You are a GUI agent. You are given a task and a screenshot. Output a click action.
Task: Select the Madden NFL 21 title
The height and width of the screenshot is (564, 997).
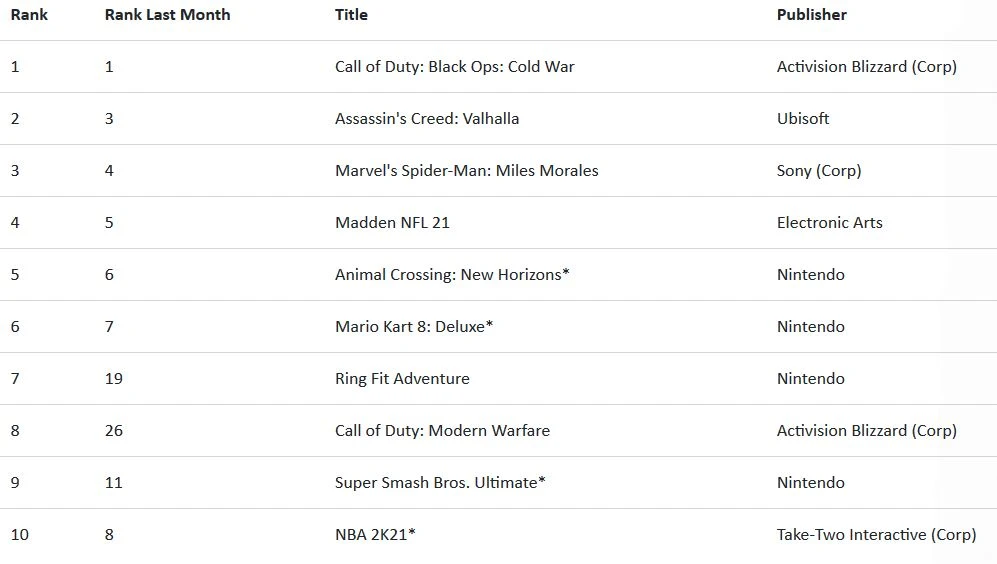pos(392,223)
